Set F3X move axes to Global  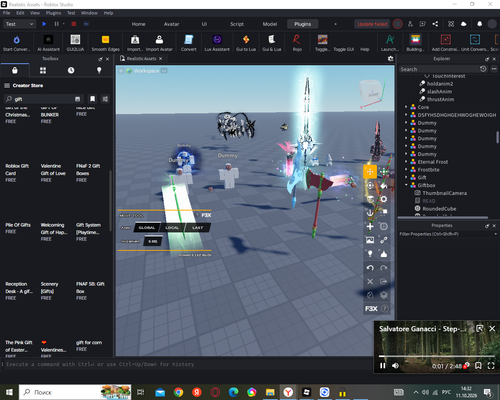coord(147,228)
